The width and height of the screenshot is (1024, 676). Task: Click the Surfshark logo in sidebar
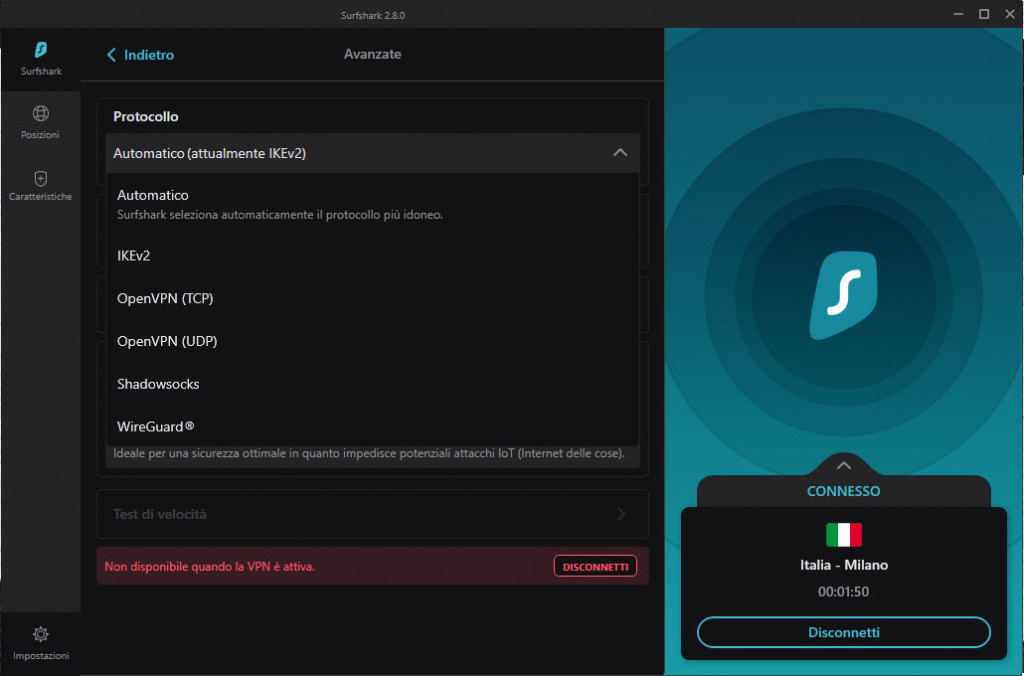coord(40,50)
